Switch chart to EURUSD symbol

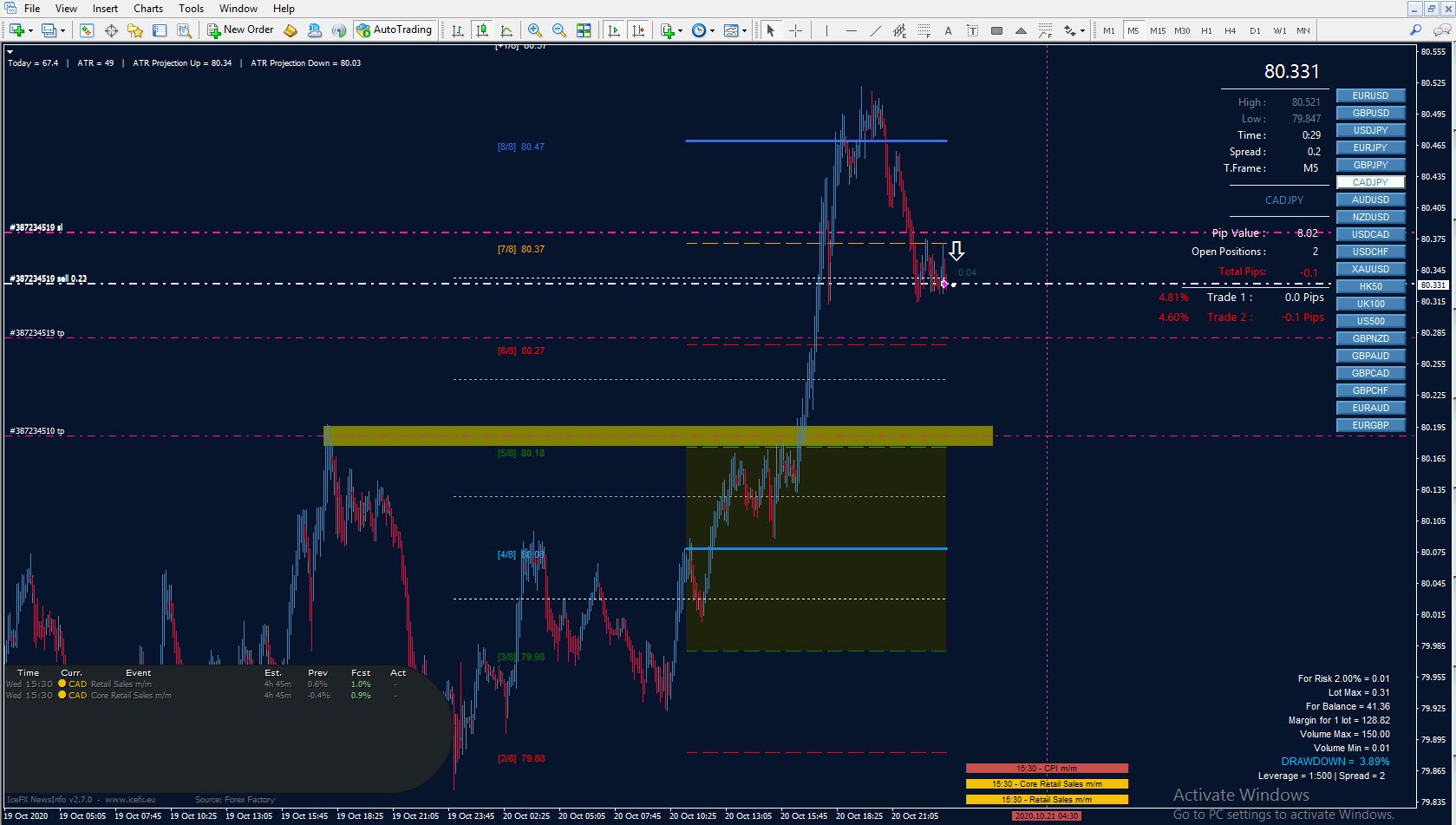[x=1370, y=95]
